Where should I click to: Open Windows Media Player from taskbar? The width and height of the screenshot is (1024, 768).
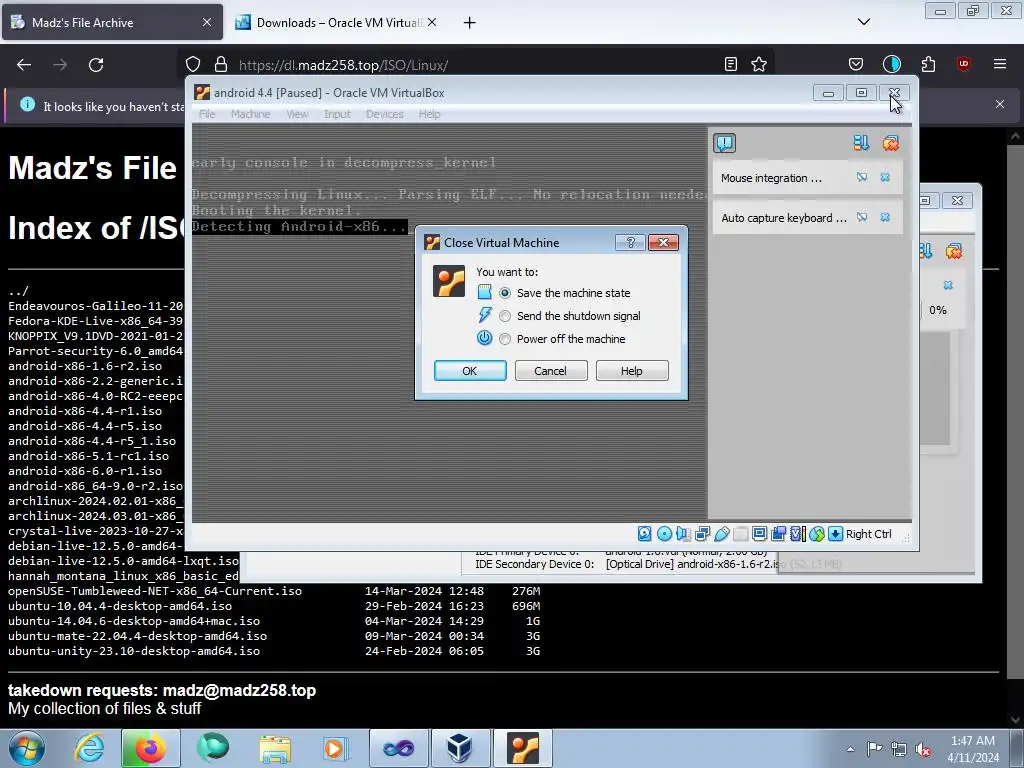coord(336,748)
